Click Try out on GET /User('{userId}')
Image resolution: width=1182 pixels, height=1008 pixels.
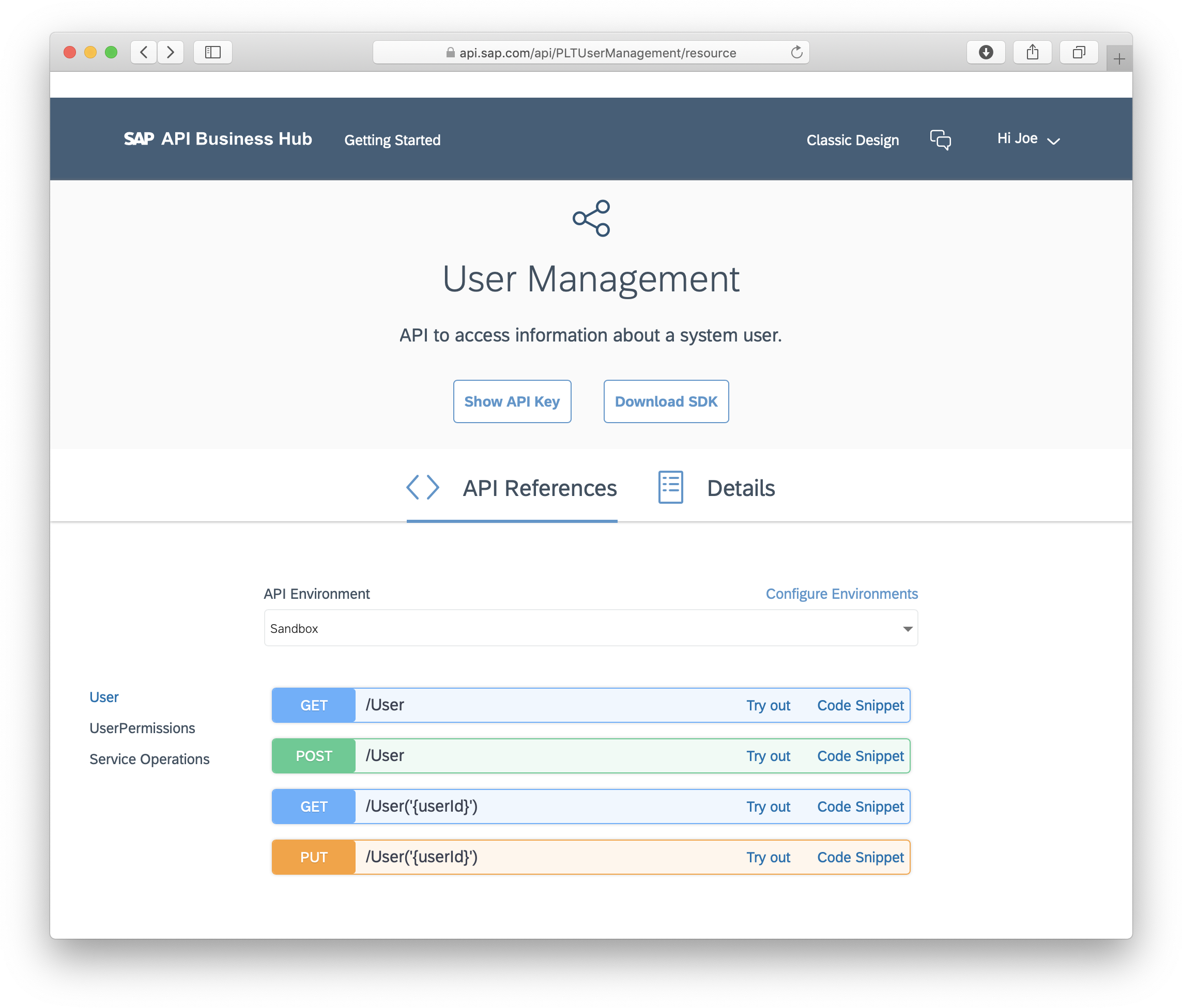pos(768,807)
